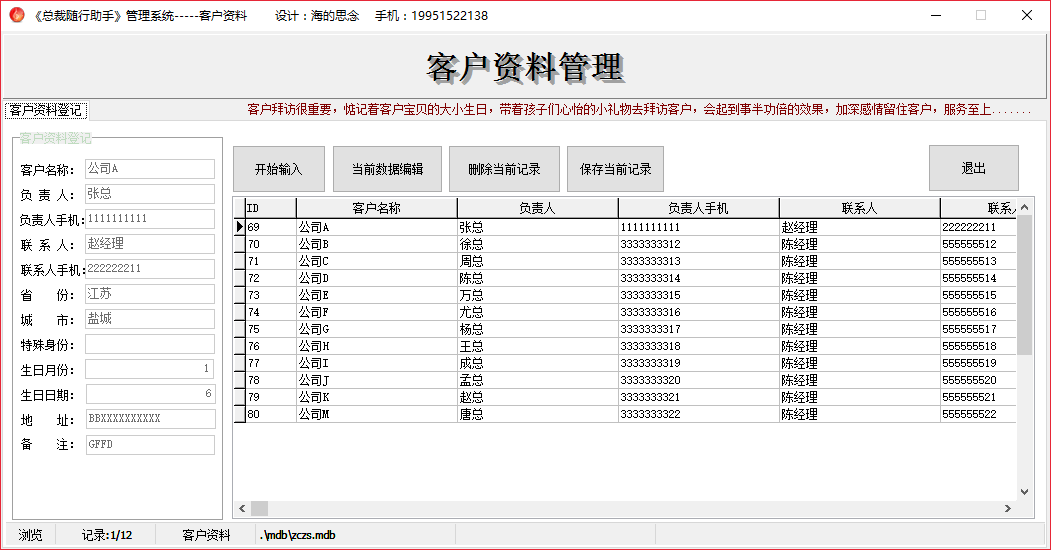This screenshot has height=550, width=1051.
Task: Click the vertical scrollbar thumb
Action: pyautogui.click(x=1024, y=285)
